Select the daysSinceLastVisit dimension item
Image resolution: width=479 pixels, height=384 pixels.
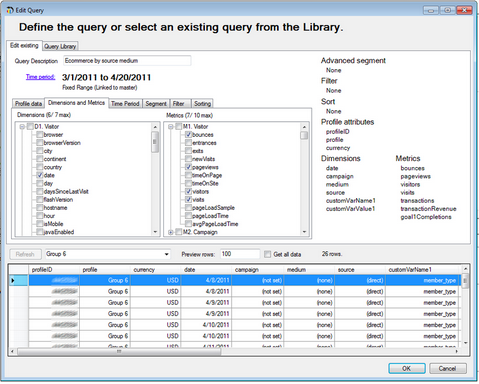click(x=66, y=192)
